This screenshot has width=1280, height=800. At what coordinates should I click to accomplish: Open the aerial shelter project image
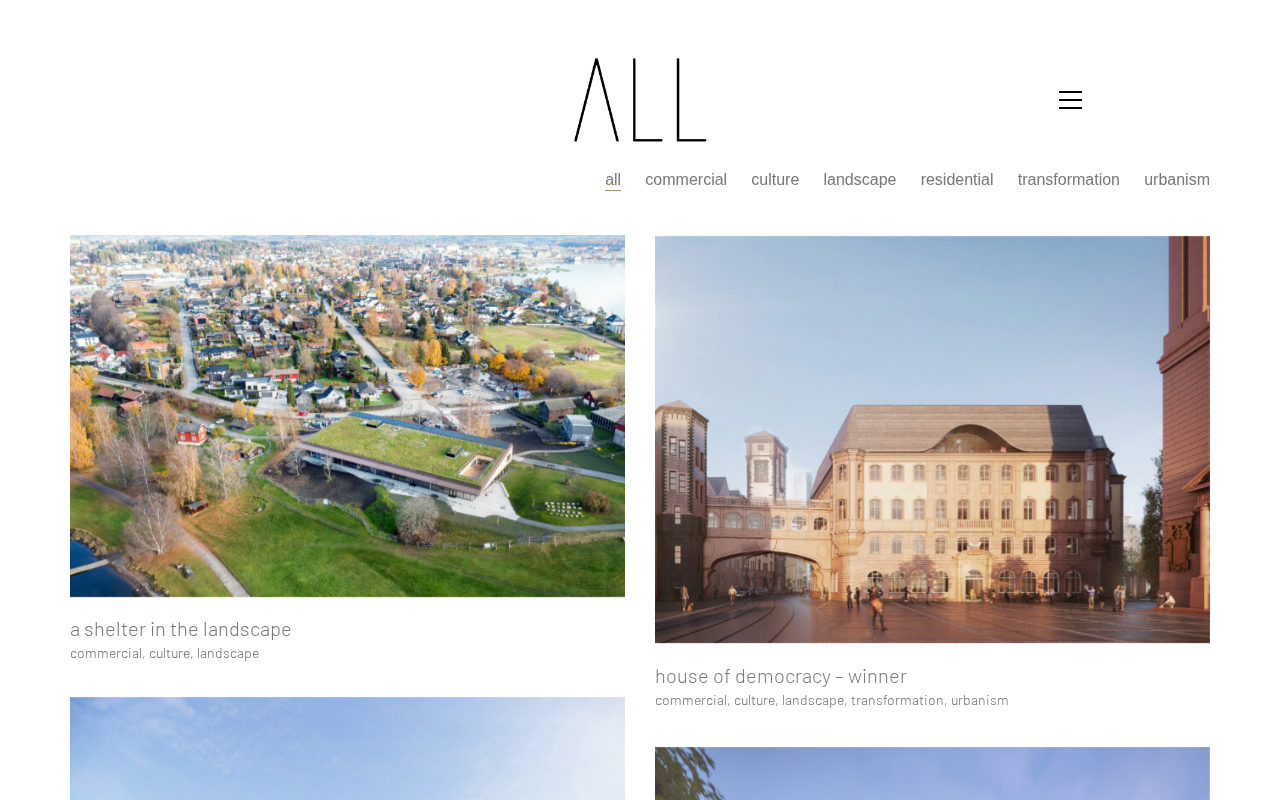347,416
